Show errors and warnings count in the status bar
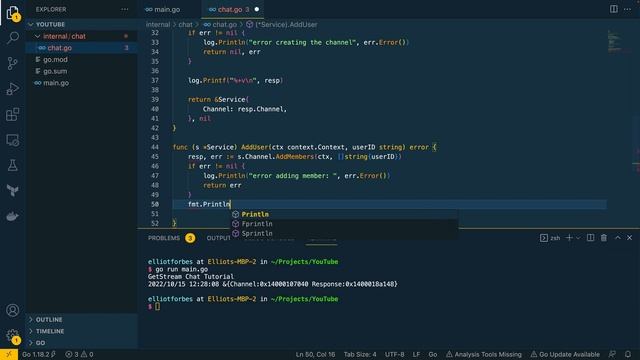The image size is (640, 360). (x=80, y=354)
